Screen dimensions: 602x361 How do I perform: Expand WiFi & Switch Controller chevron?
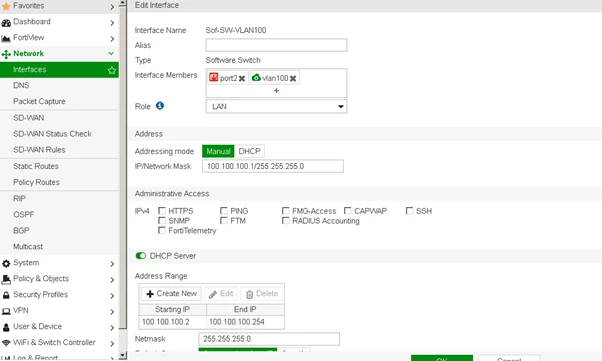(112, 344)
